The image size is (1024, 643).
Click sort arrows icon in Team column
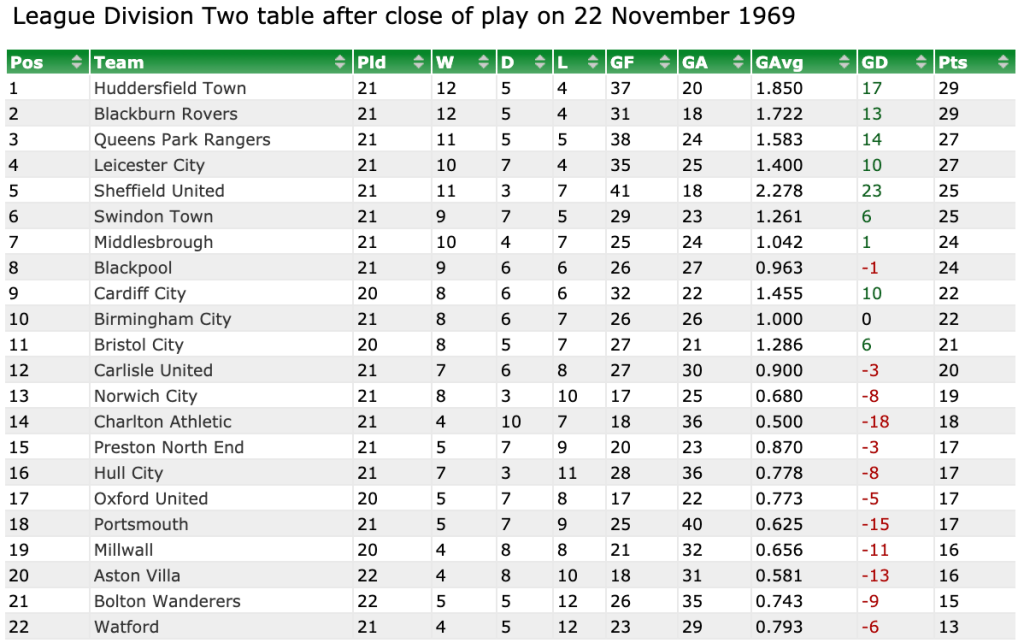(x=341, y=62)
